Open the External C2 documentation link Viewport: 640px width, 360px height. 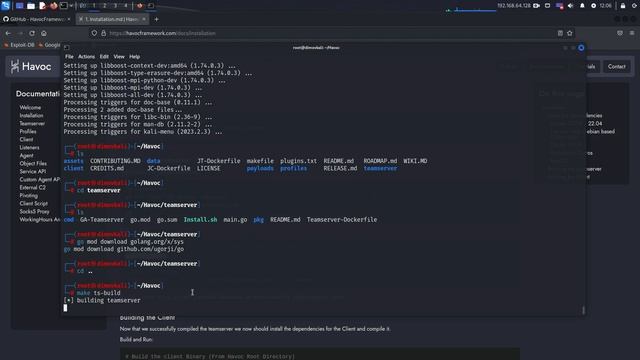tap(33, 187)
